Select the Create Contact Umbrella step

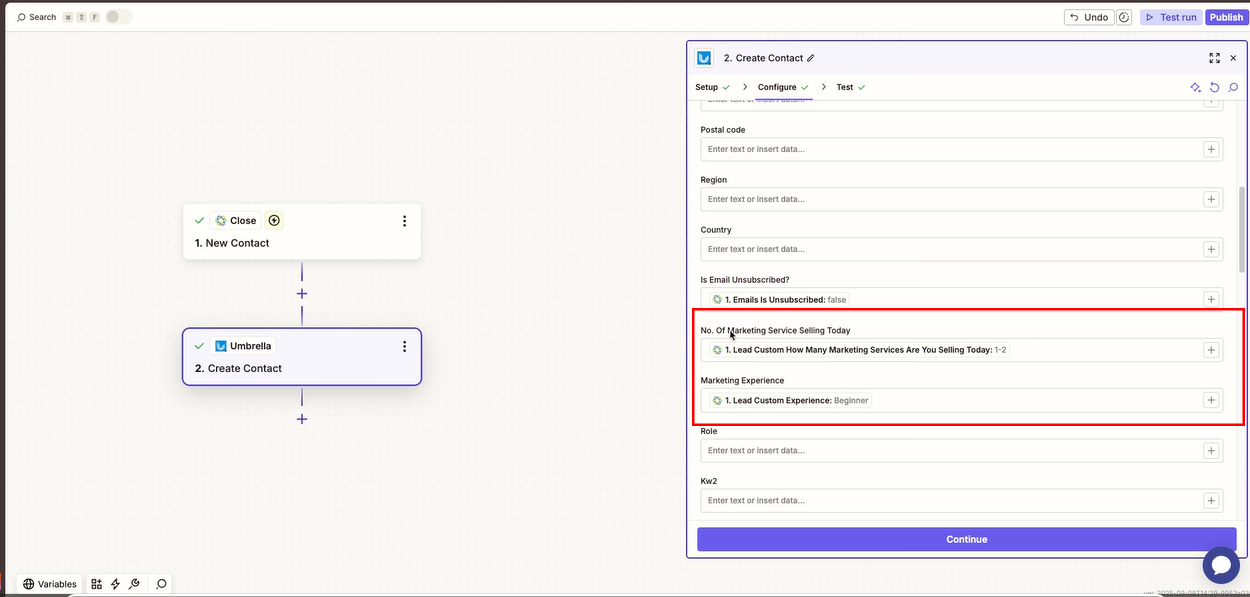(x=301, y=357)
